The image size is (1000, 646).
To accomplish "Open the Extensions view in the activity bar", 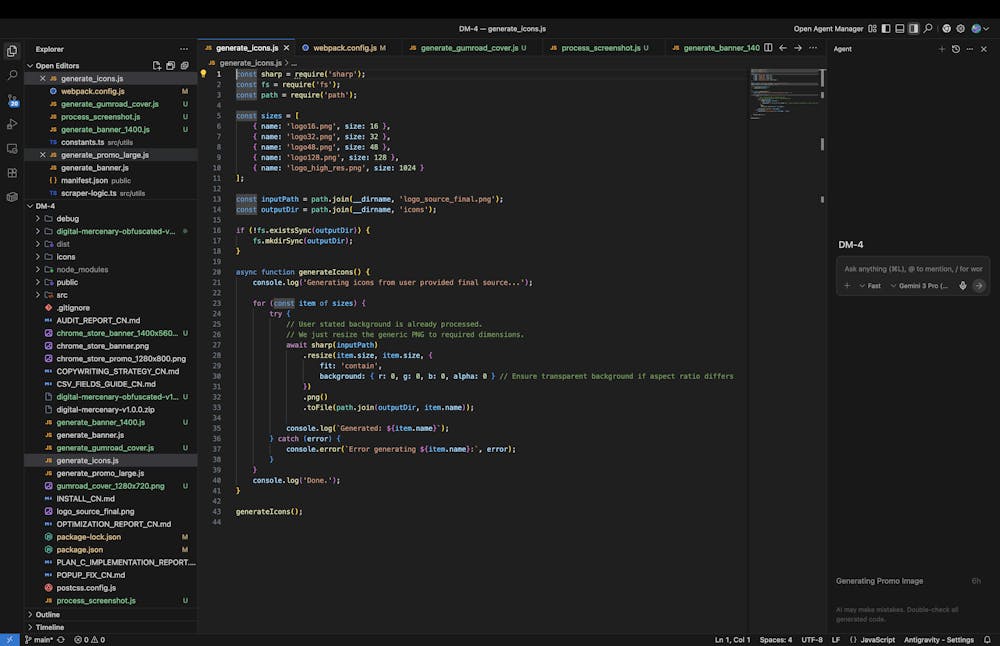I will (x=12, y=173).
